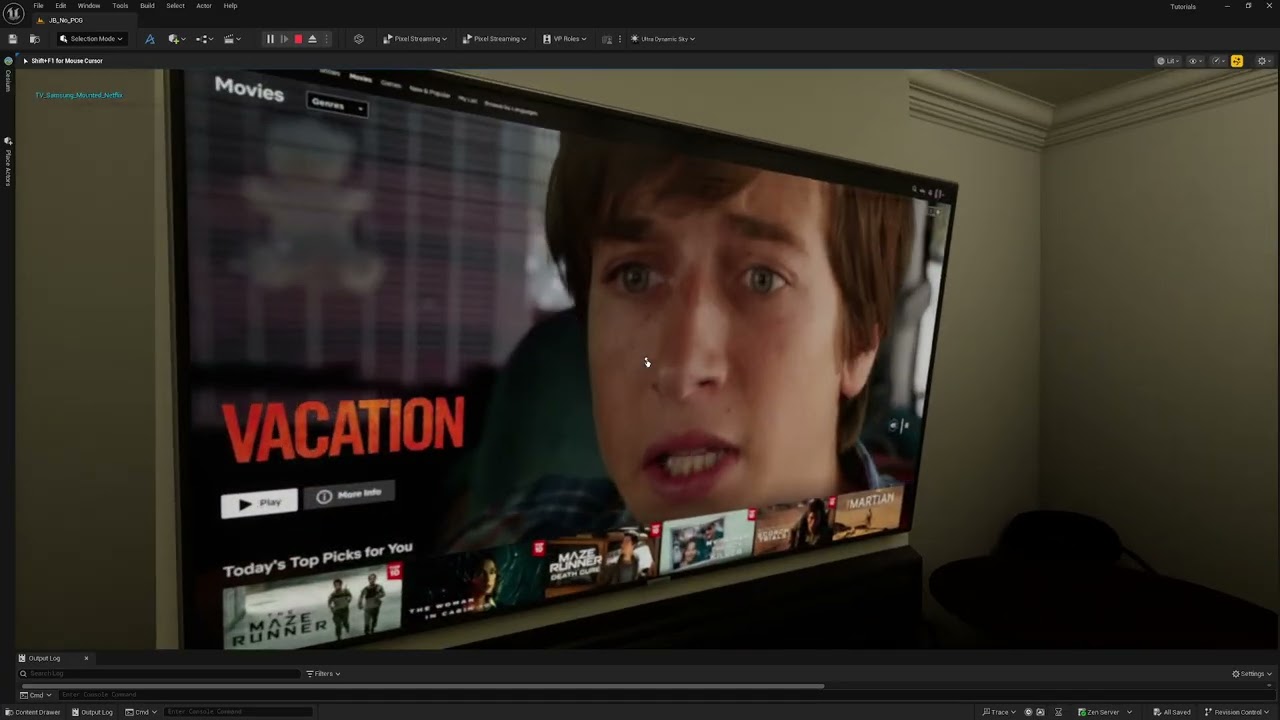The width and height of the screenshot is (1280, 720).
Task: Select the TV_Samsung_Mounted_Netflix label
Action: point(78,95)
